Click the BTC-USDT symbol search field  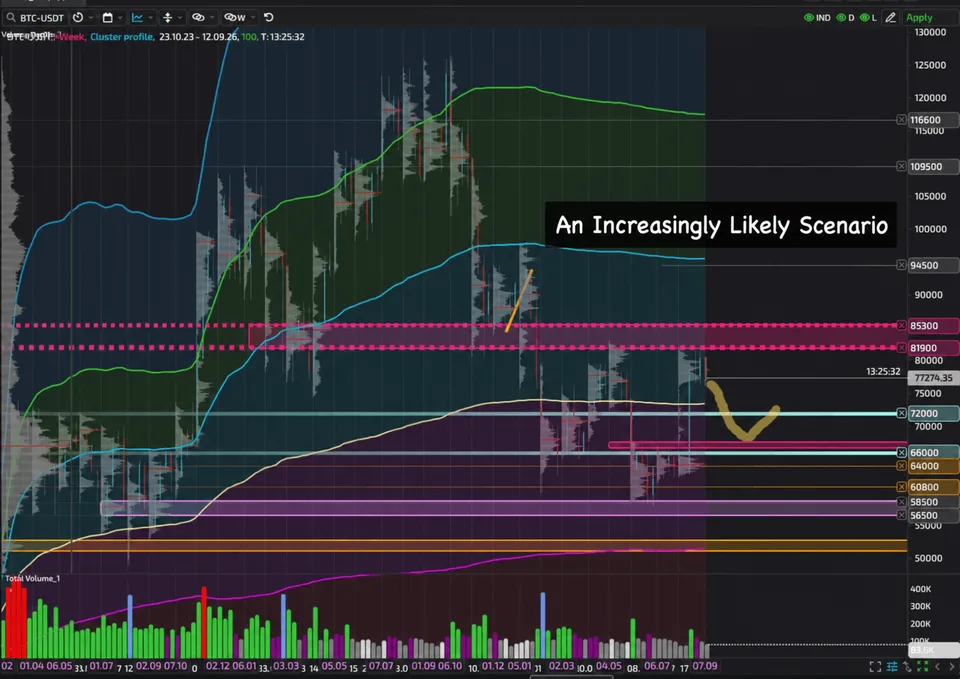point(35,18)
